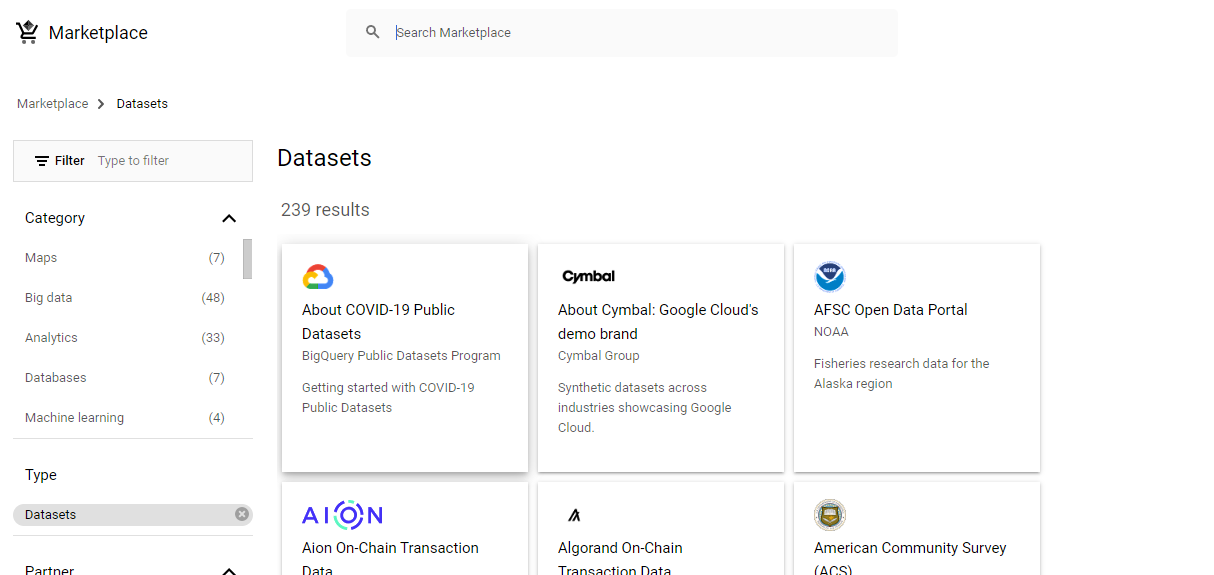Click 'Cymbal Group' publisher text

(598, 356)
